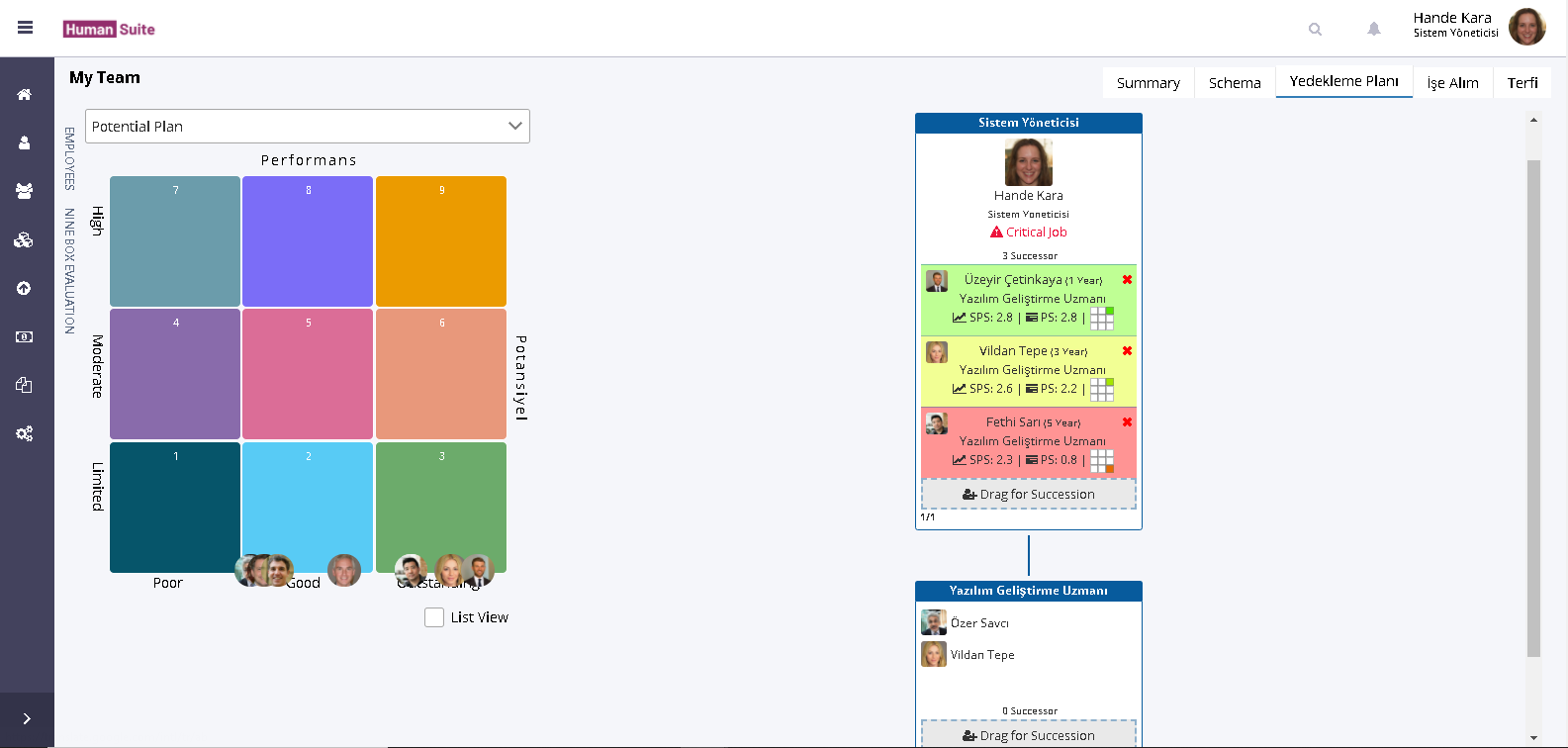Expand the sidebar with bottom arrow

(x=27, y=719)
